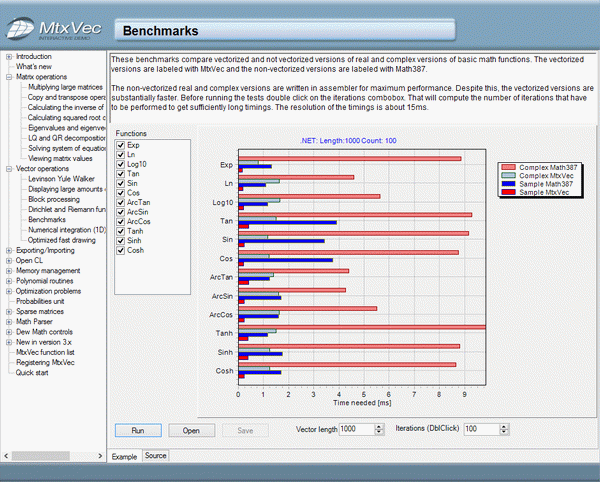Image resolution: width=600 pixels, height=482 pixels.
Task: Run the benchmark with Run button
Action: click(138, 430)
